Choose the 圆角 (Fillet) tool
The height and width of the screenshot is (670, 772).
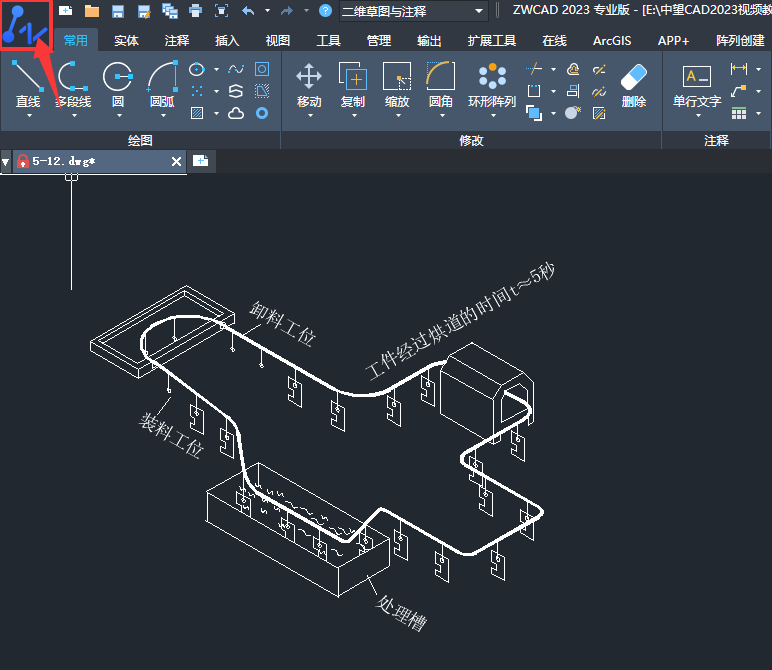(440, 77)
